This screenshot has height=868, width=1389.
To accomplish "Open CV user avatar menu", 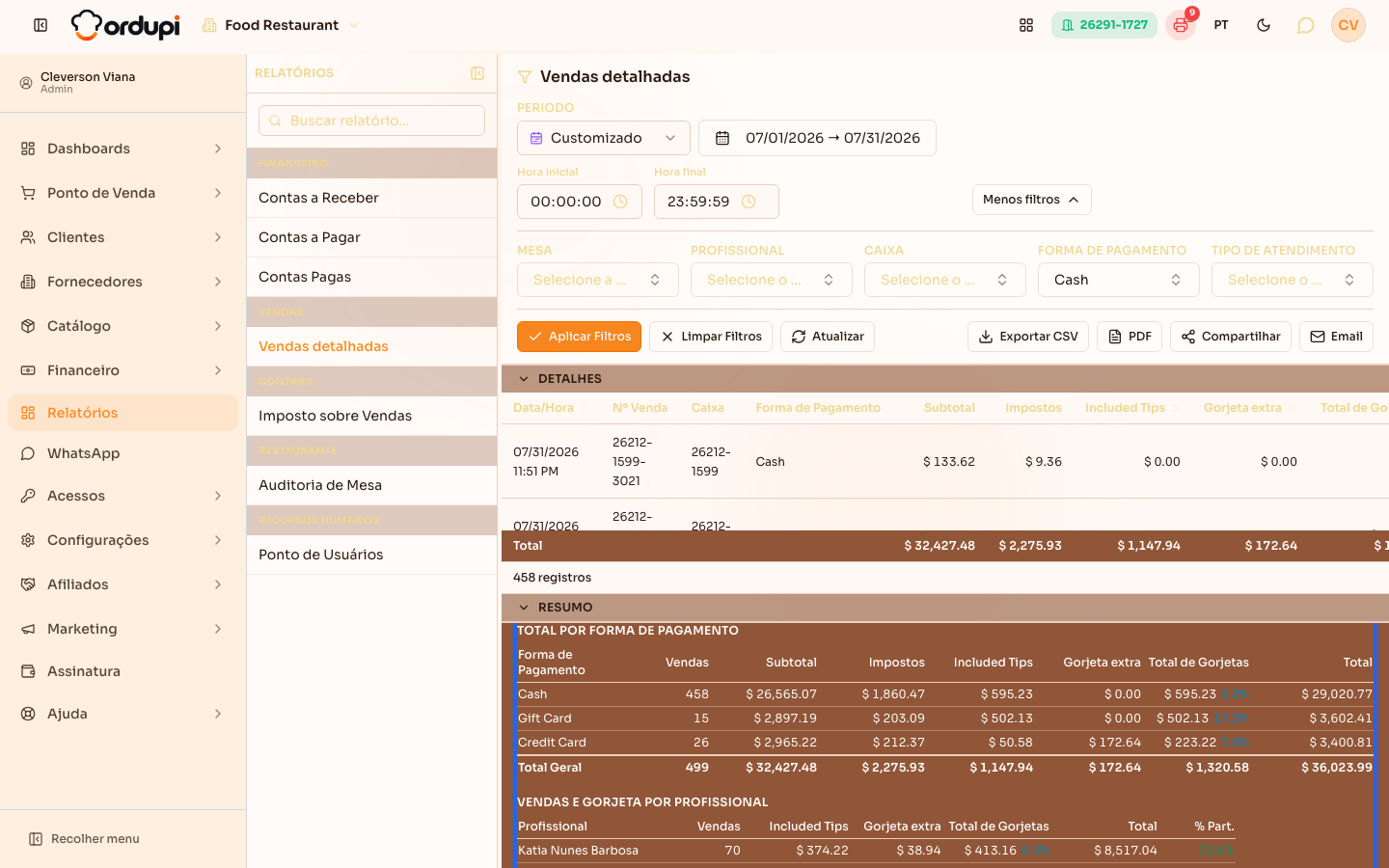I will (1348, 25).
